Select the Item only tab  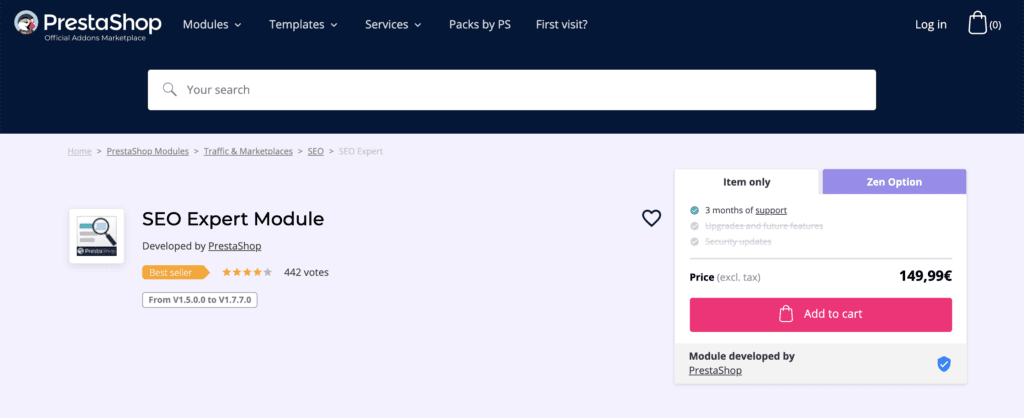(746, 182)
